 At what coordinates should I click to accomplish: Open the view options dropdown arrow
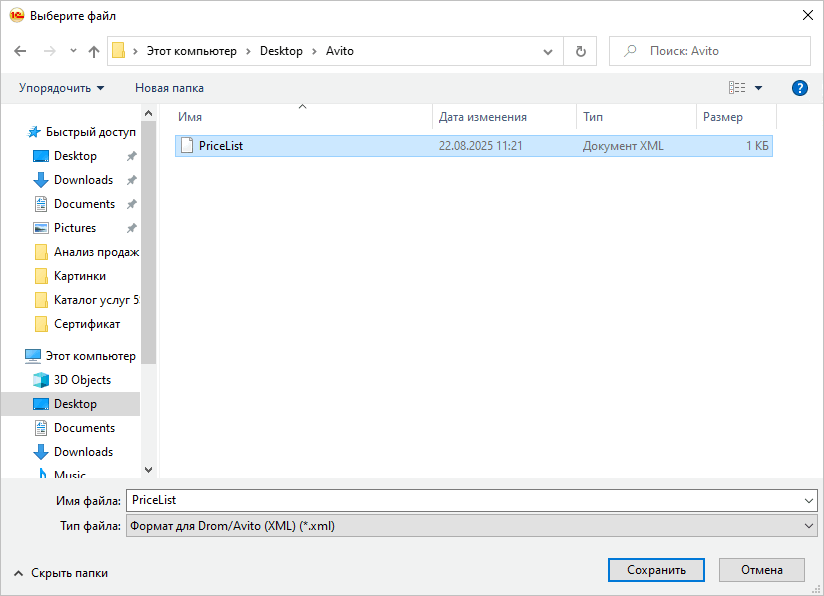(758, 88)
